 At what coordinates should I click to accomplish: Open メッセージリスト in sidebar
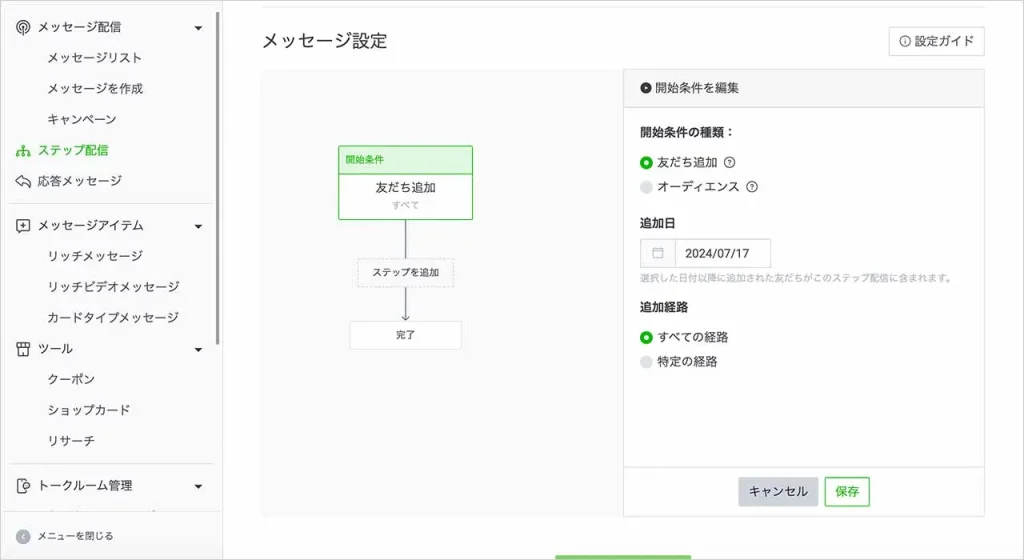(94, 58)
